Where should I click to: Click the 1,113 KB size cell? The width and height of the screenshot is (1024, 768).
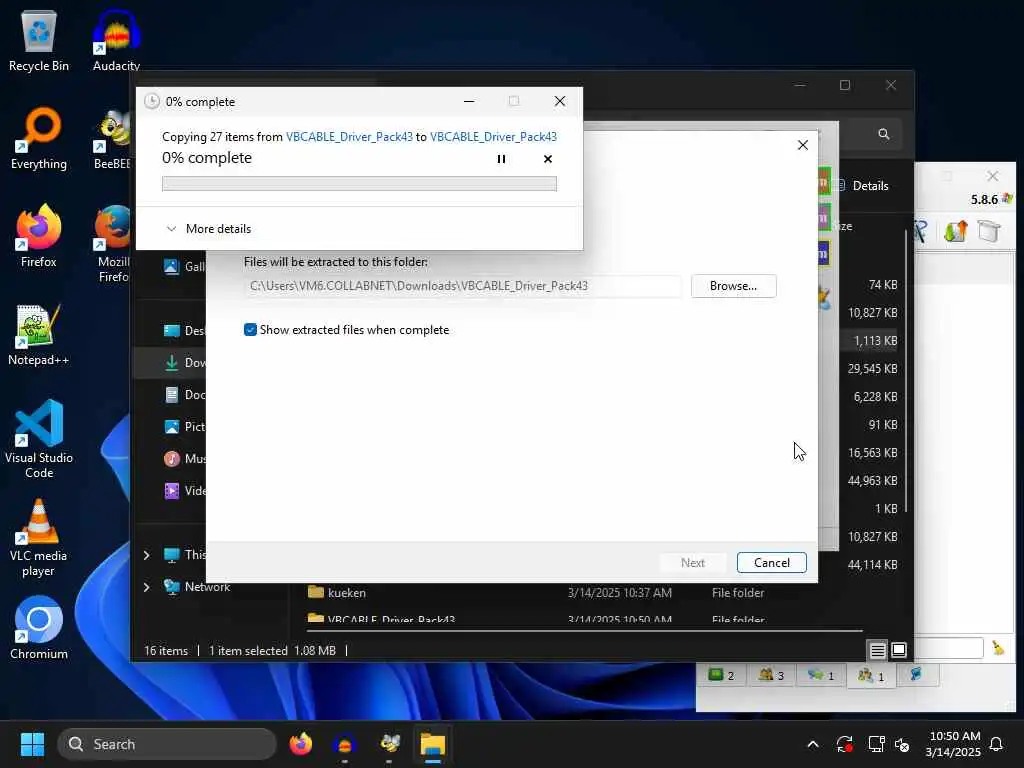(x=875, y=341)
